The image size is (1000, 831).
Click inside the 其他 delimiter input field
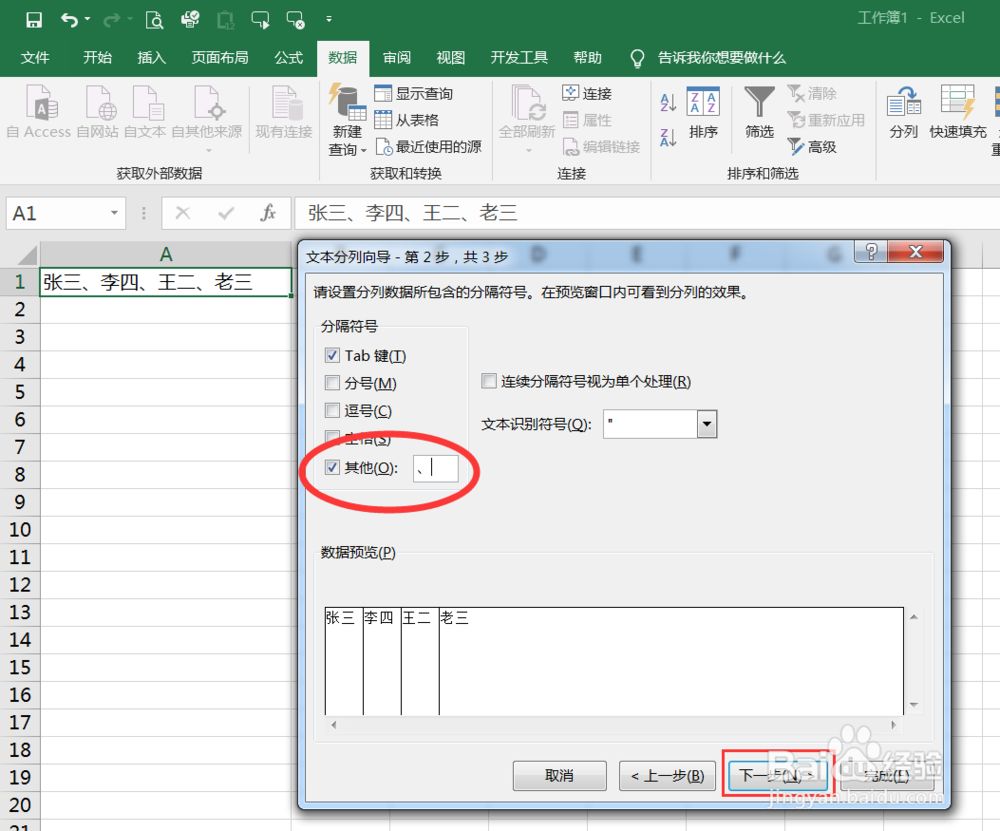(x=437, y=468)
